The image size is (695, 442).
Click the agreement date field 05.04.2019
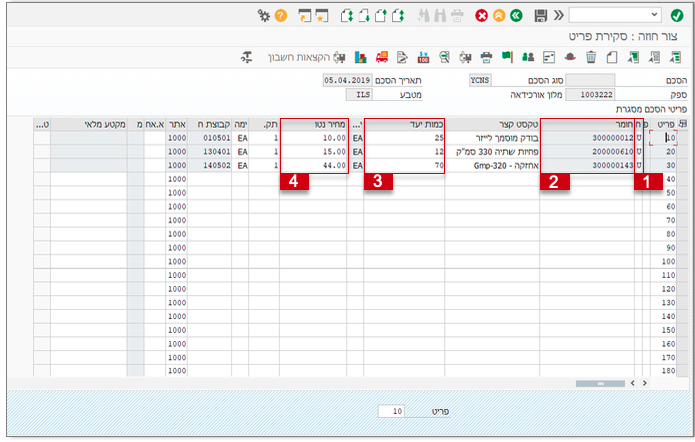pyautogui.click(x=348, y=80)
